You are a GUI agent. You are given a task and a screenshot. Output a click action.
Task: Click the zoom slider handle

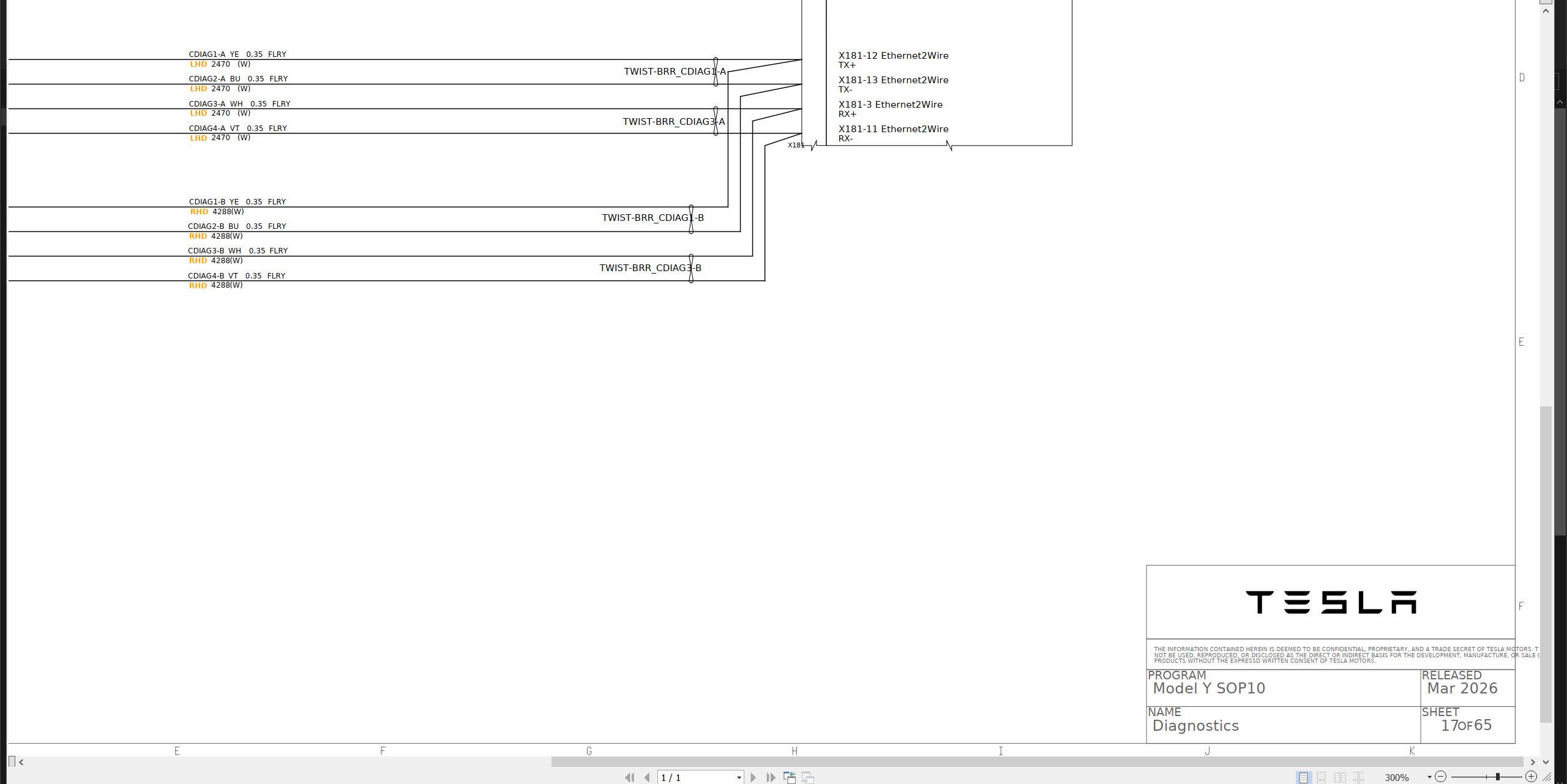pyautogui.click(x=1498, y=777)
